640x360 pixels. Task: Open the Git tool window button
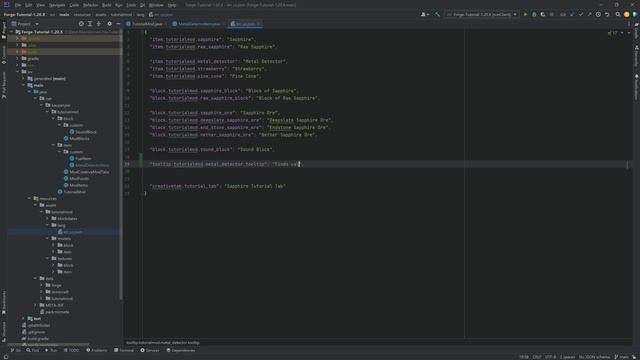[16, 350]
